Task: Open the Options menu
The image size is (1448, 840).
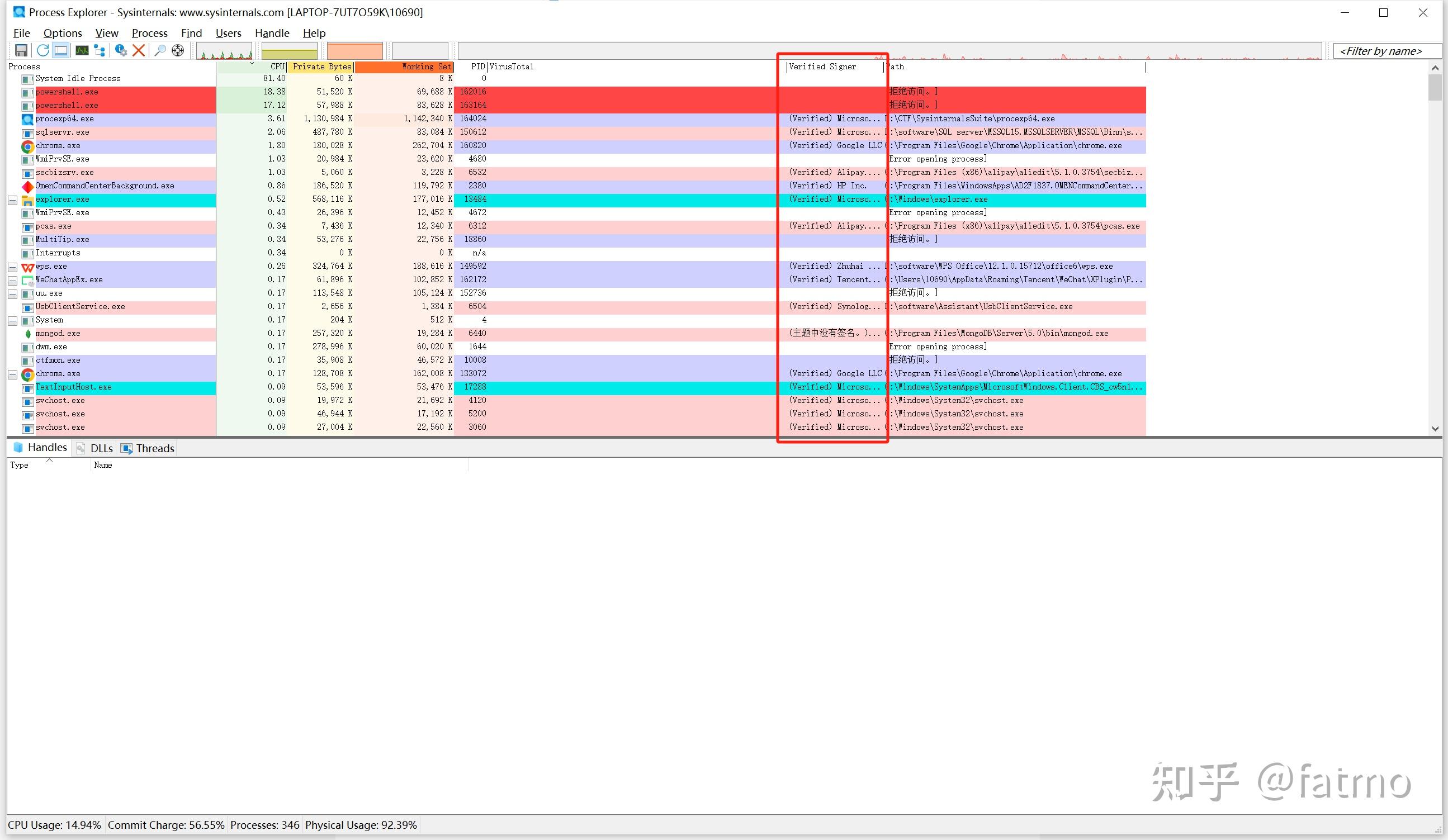Action: tap(63, 33)
